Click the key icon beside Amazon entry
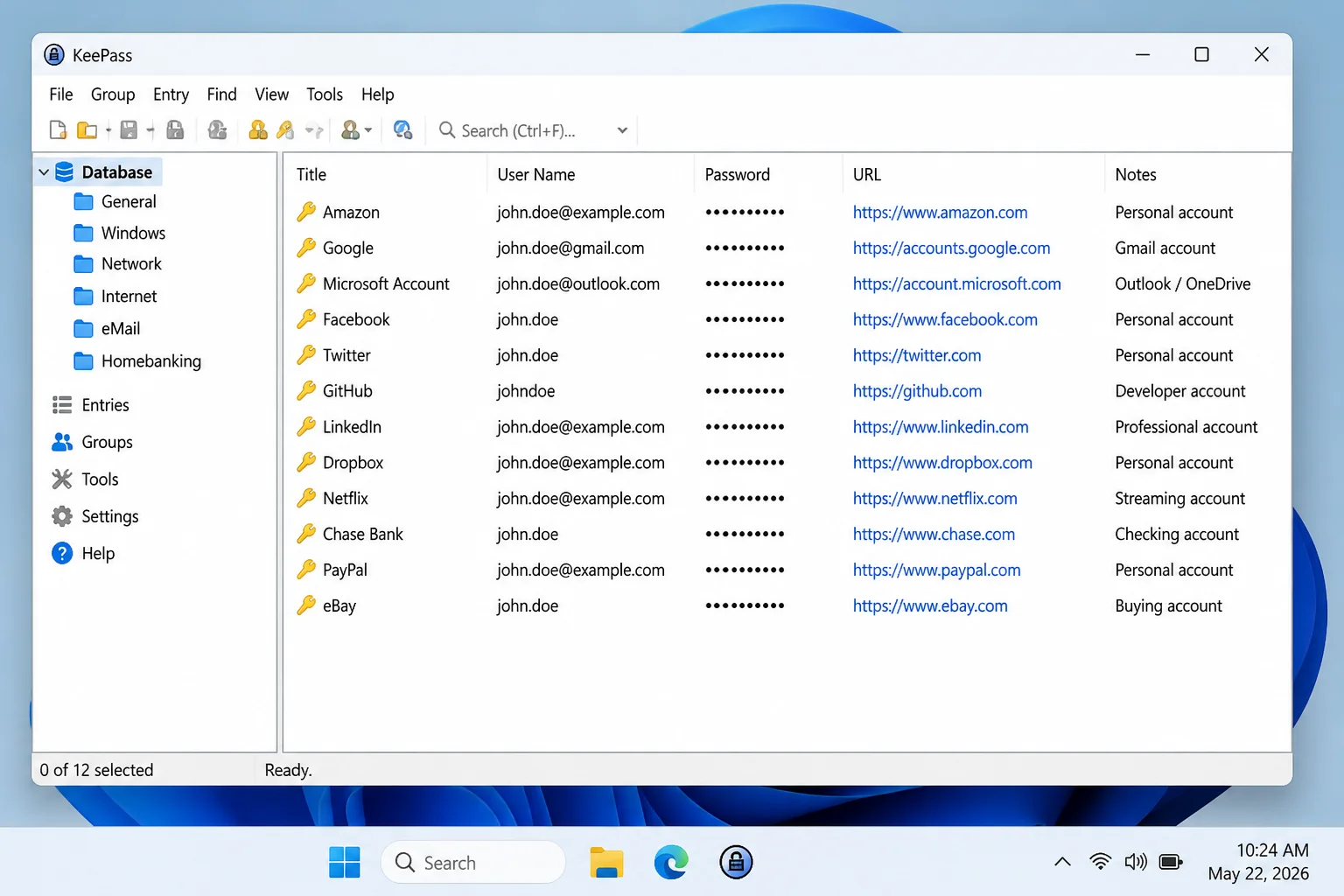Image resolution: width=1344 pixels, height=896 pixels. [x=306, y=212]
